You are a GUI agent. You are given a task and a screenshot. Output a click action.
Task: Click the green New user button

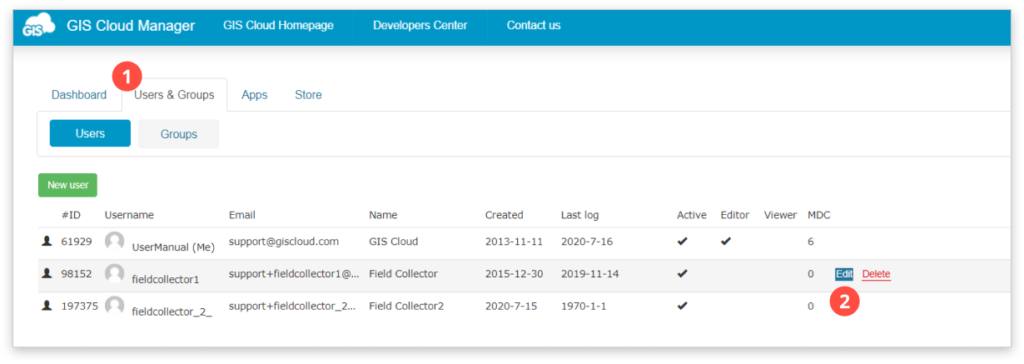tap(68, 185)
